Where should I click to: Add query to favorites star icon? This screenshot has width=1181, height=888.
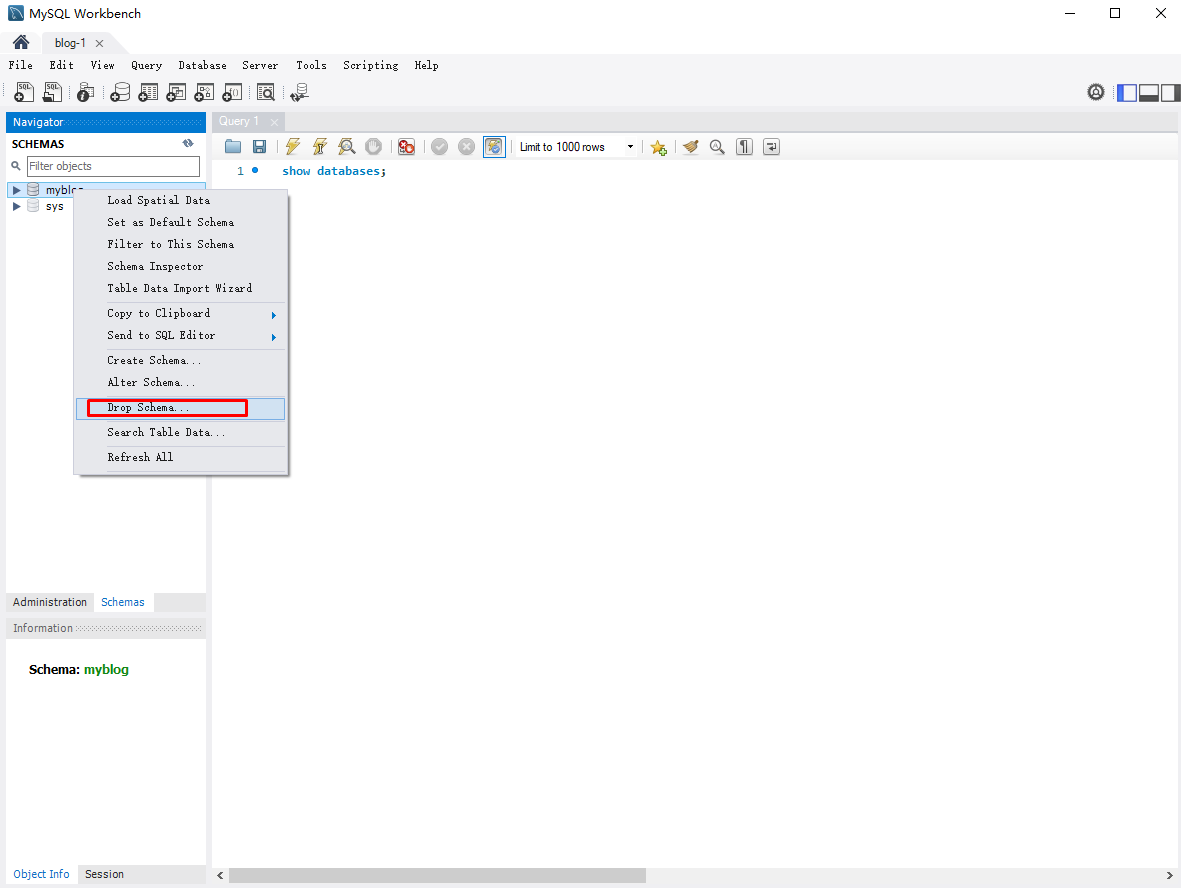[x=658, y=147]
